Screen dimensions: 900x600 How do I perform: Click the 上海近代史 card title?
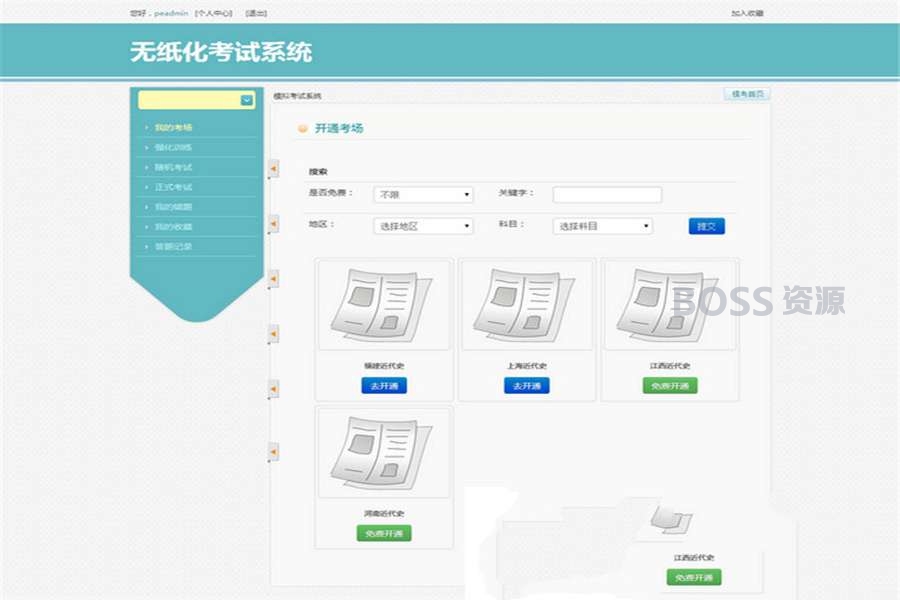[527, 366]
